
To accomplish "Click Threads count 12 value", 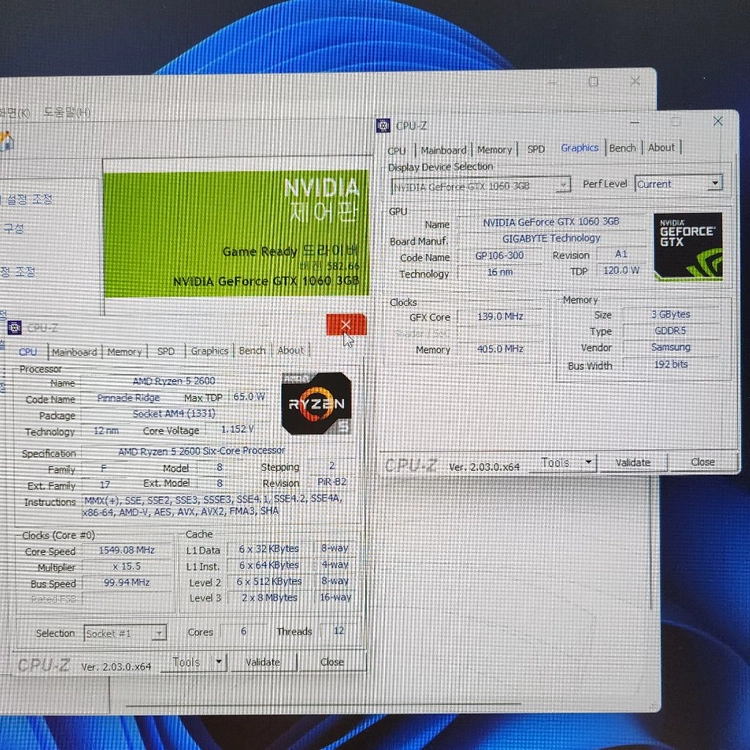I will 339,630.
